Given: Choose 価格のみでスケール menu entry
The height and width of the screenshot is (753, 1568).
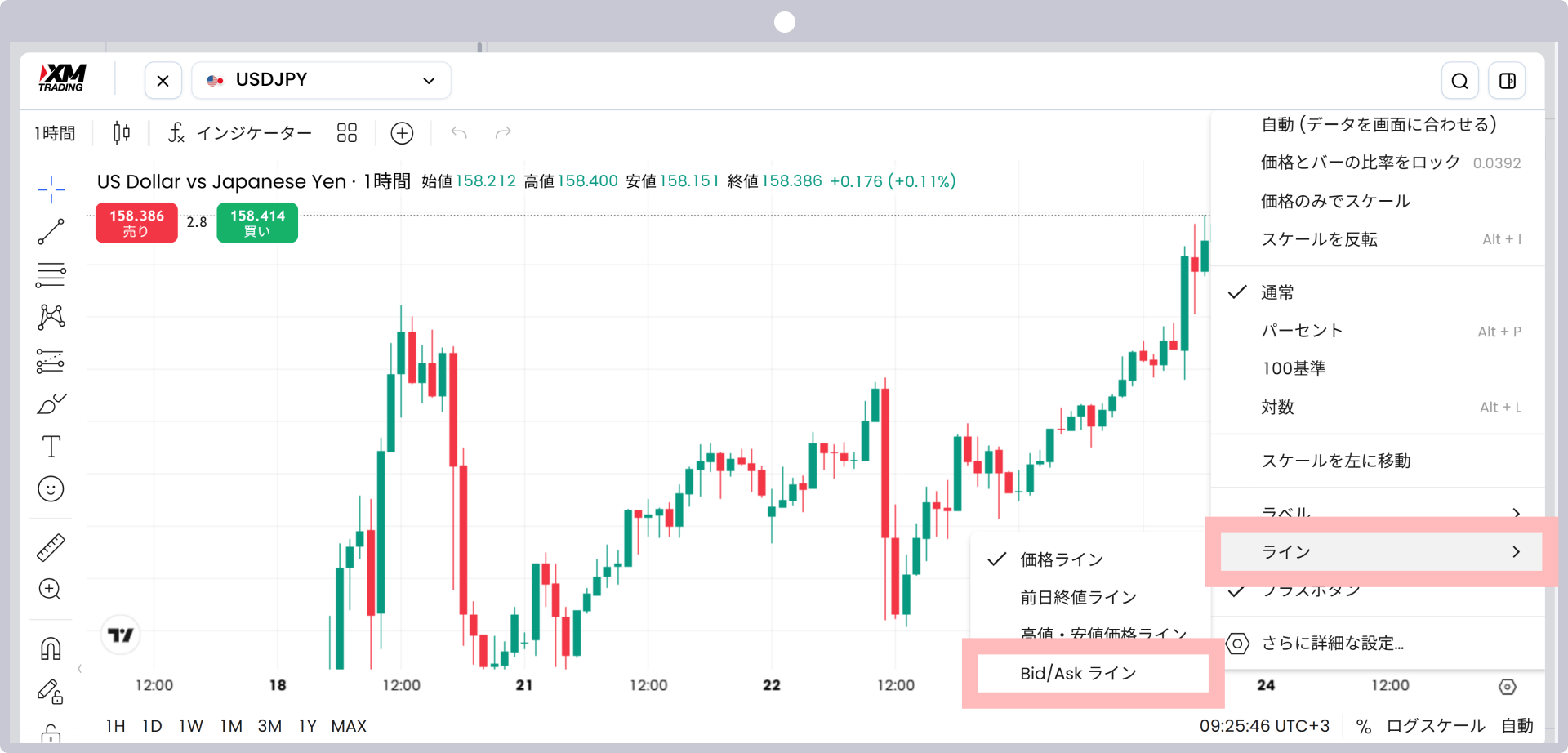Looking at the screenshot, I should 1378,201.
